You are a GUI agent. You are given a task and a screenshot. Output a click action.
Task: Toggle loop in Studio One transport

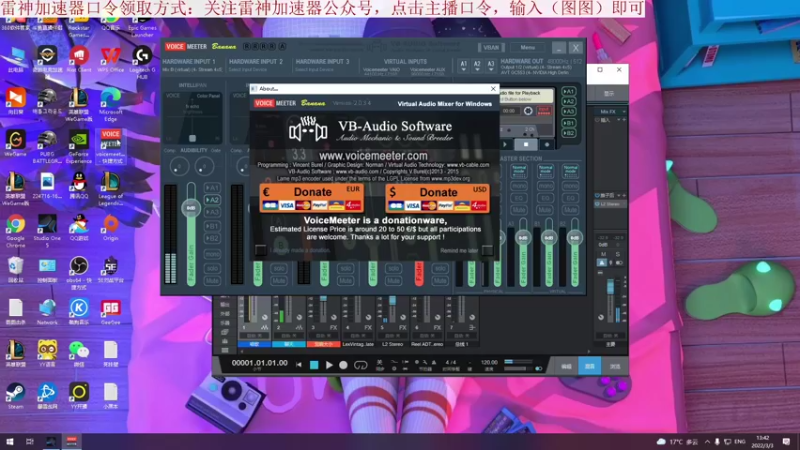pyautogui.click(x=361, y=365)
